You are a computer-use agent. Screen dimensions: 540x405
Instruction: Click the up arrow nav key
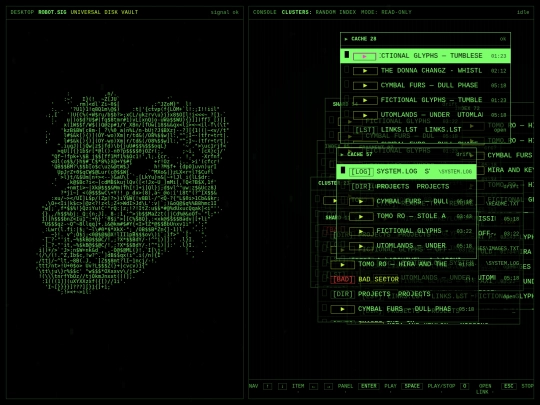(268, 386)
